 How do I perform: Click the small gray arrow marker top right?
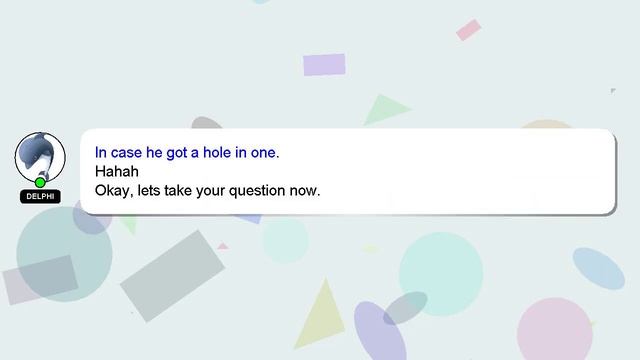613,91
